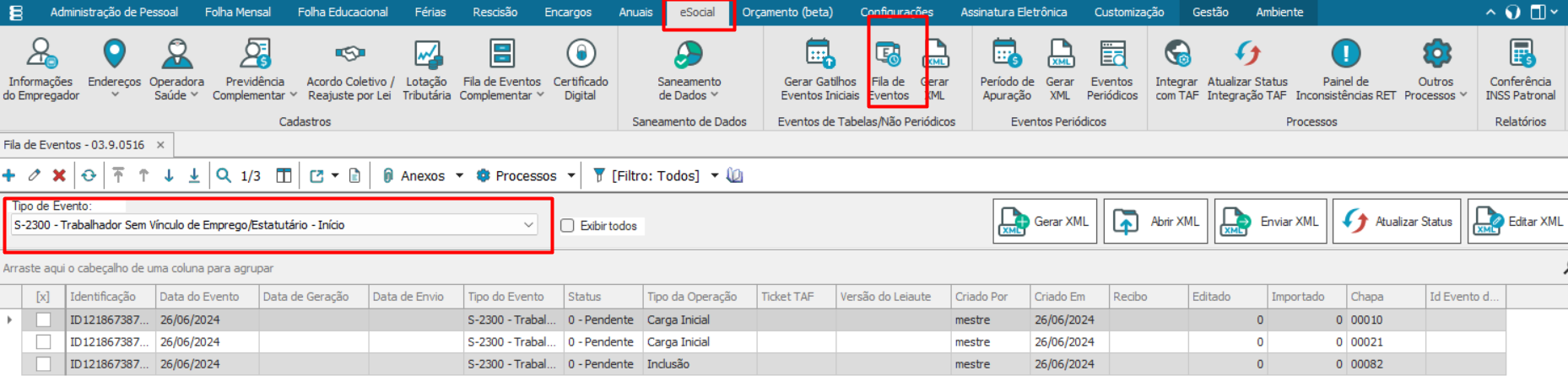Switch to the eSocial ribbon tab
Image resolution: width=1568 pixels, height=392 pixels.
click(697, 12)
